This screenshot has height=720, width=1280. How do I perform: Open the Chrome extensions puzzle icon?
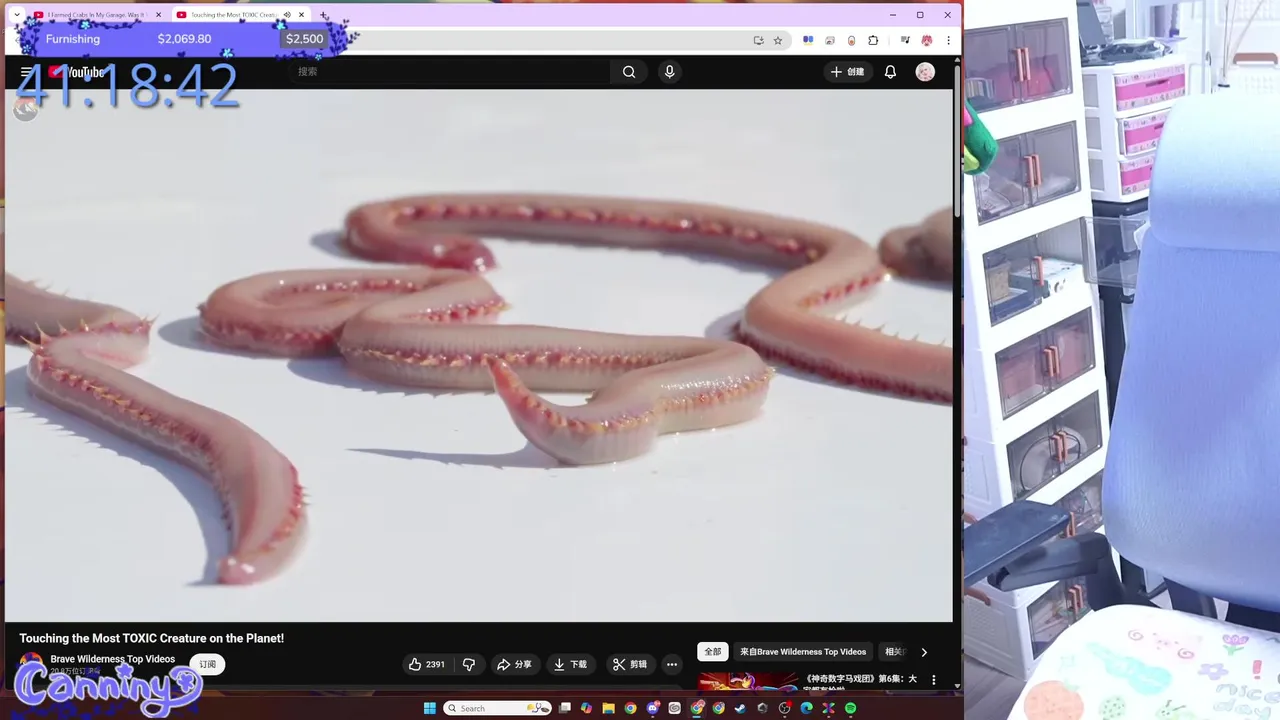873,40
